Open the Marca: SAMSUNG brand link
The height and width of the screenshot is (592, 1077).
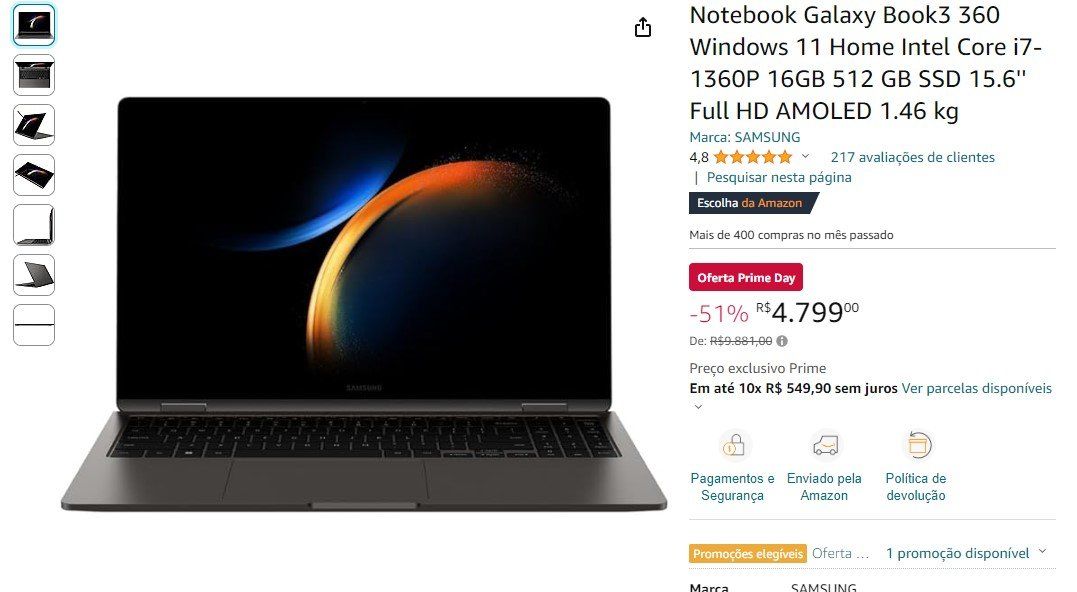pos(745,137)
